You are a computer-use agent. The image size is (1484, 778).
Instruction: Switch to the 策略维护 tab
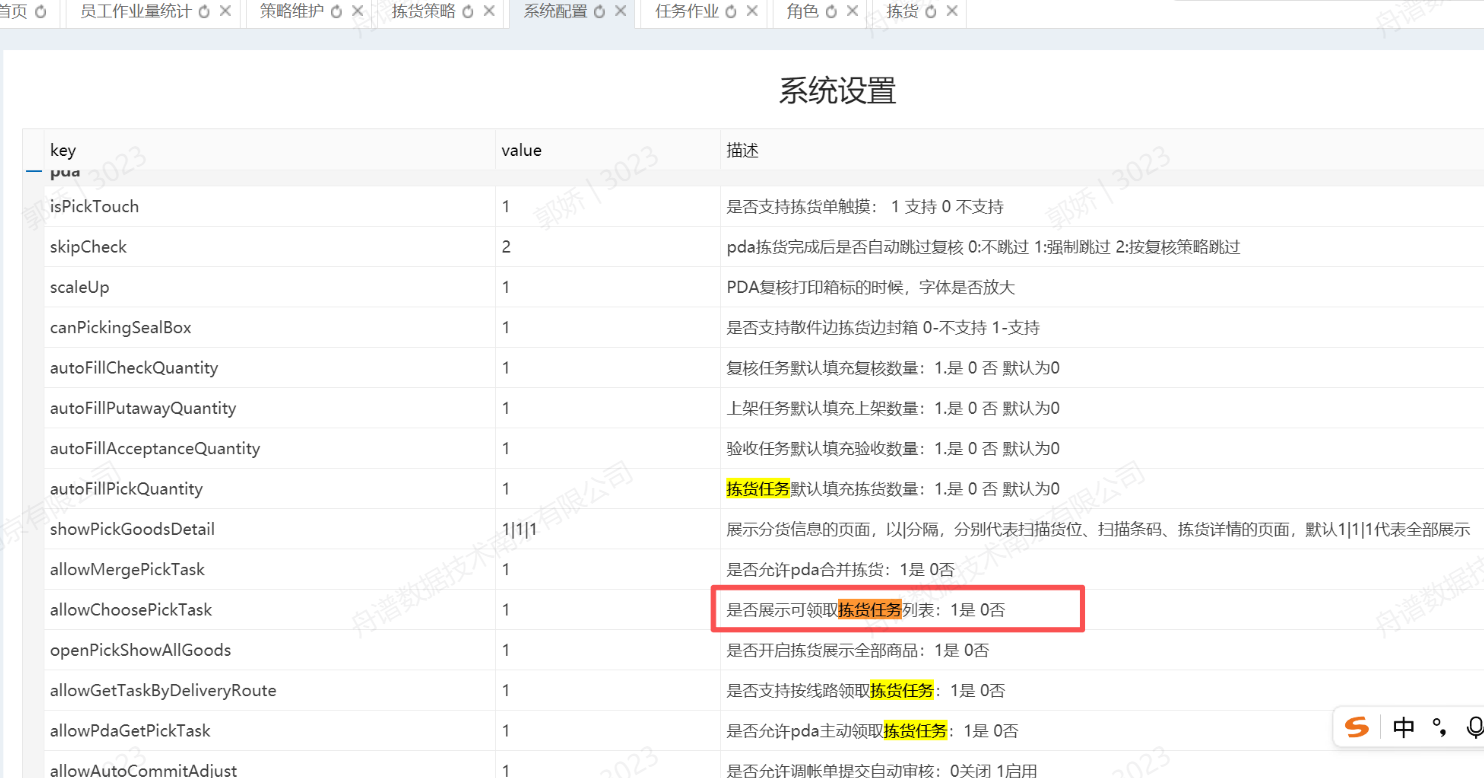coord(291,12)
